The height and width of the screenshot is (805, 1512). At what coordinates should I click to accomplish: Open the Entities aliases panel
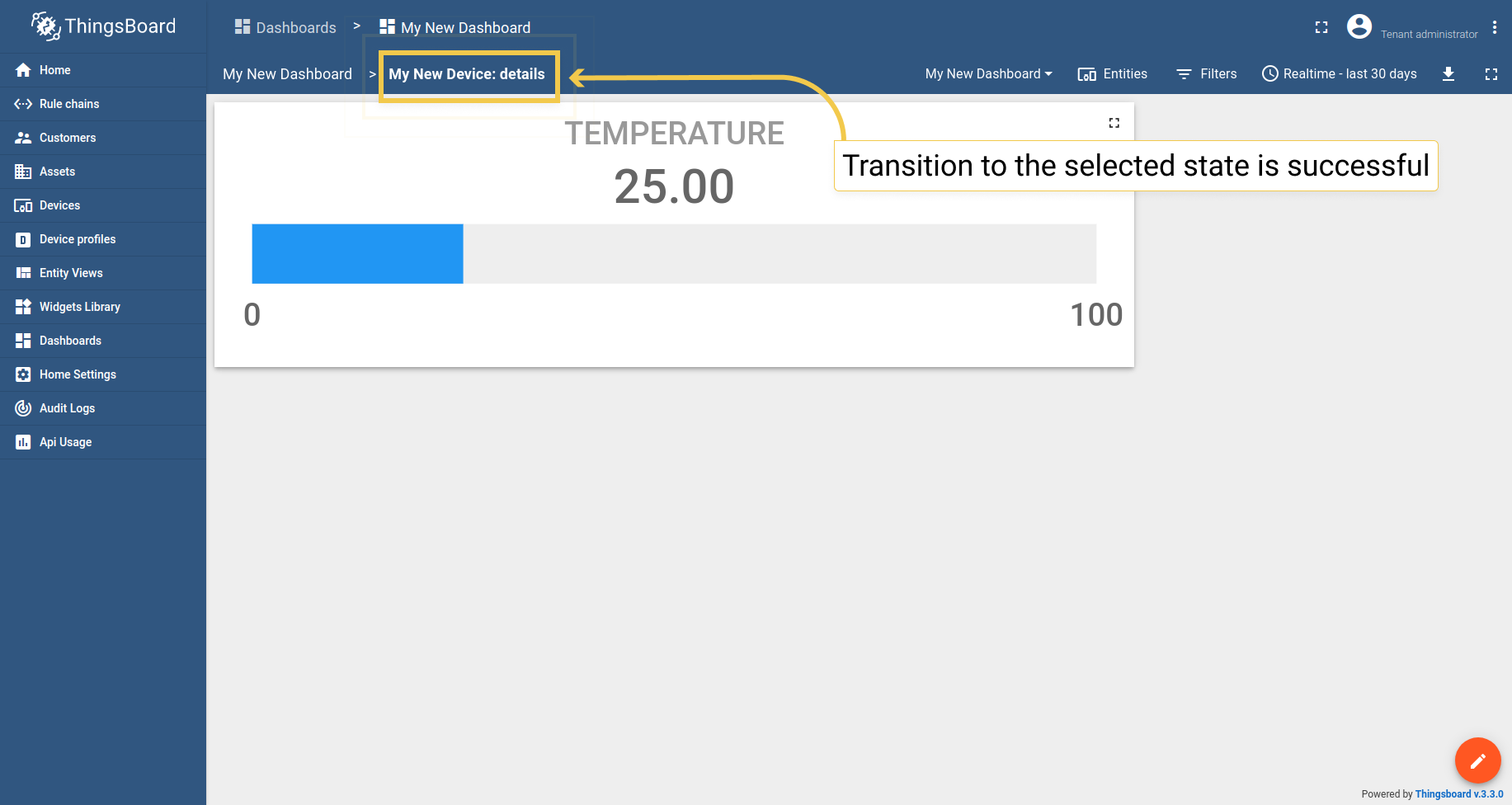(1113, 74)
